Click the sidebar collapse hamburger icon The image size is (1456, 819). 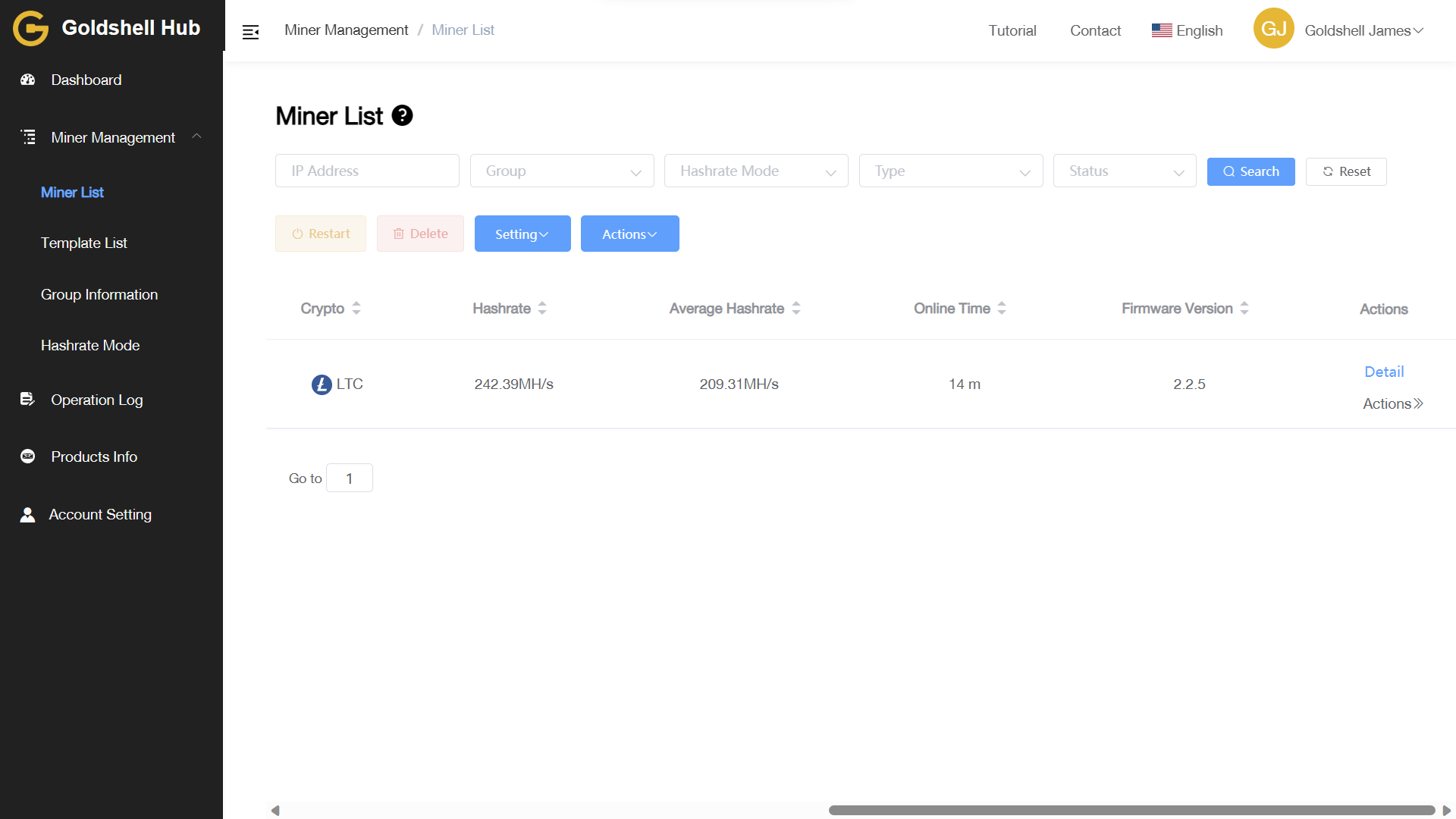[250, 32]
